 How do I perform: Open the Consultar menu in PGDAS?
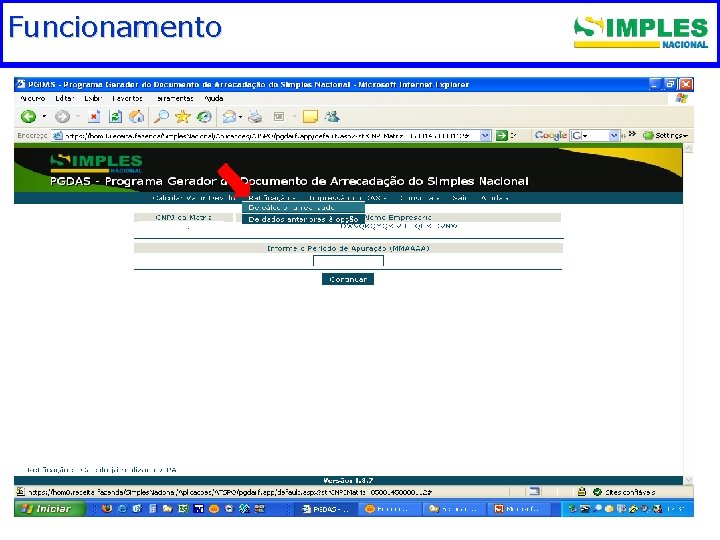point(419,198)
